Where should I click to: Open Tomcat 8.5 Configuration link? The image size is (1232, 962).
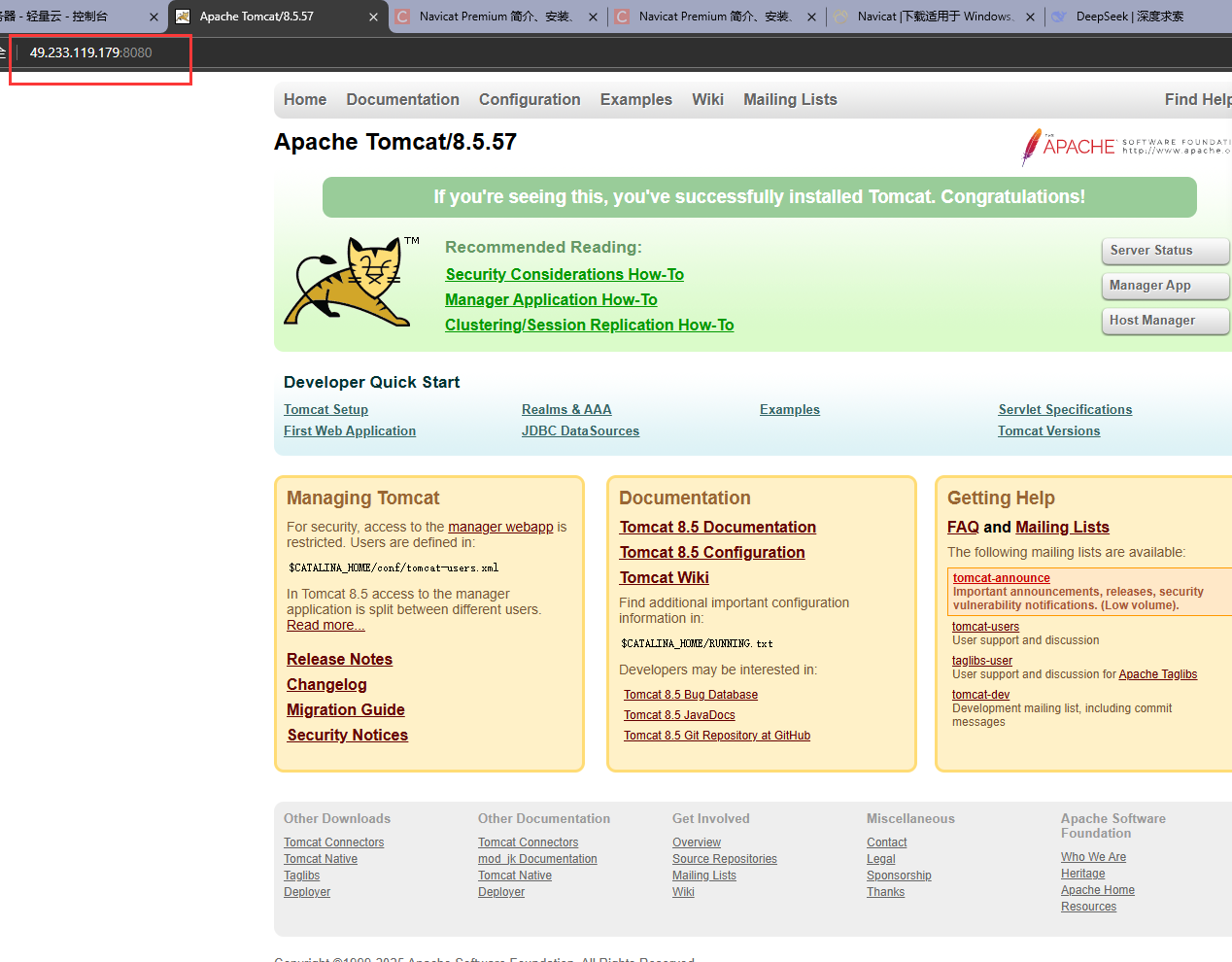click(x=712, y=553)
